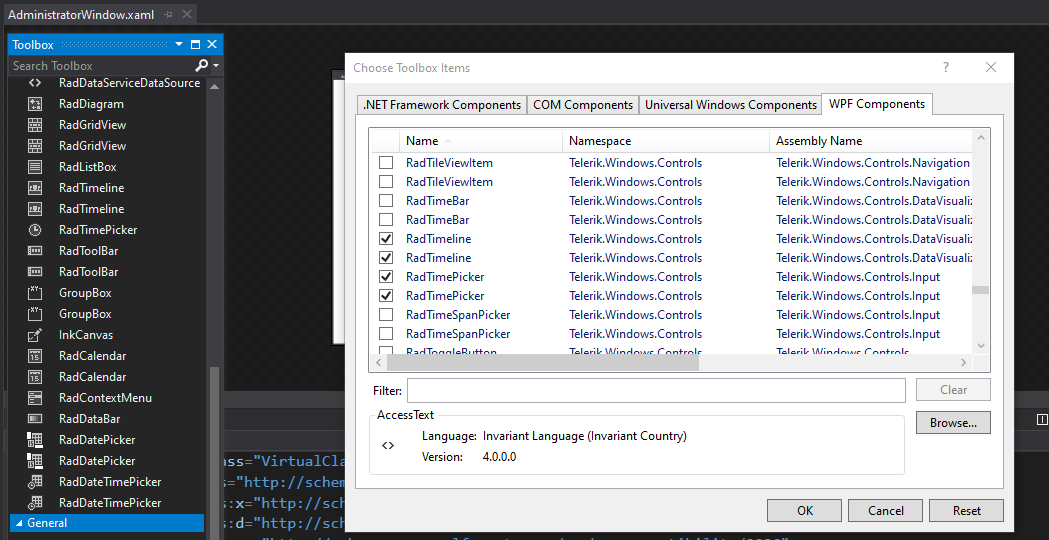Screen dimensions: 1049x540
Task: Select RadDiagram text in the Toolbox
Action: pyautogui.click(x=91, y=104)
